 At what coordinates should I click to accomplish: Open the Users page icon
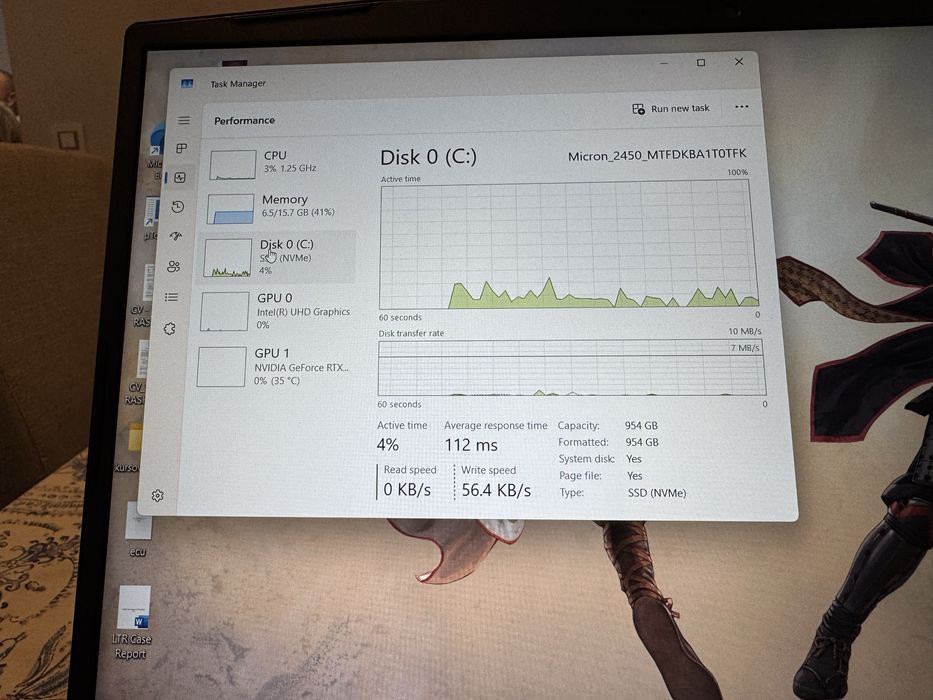point(174,266)
